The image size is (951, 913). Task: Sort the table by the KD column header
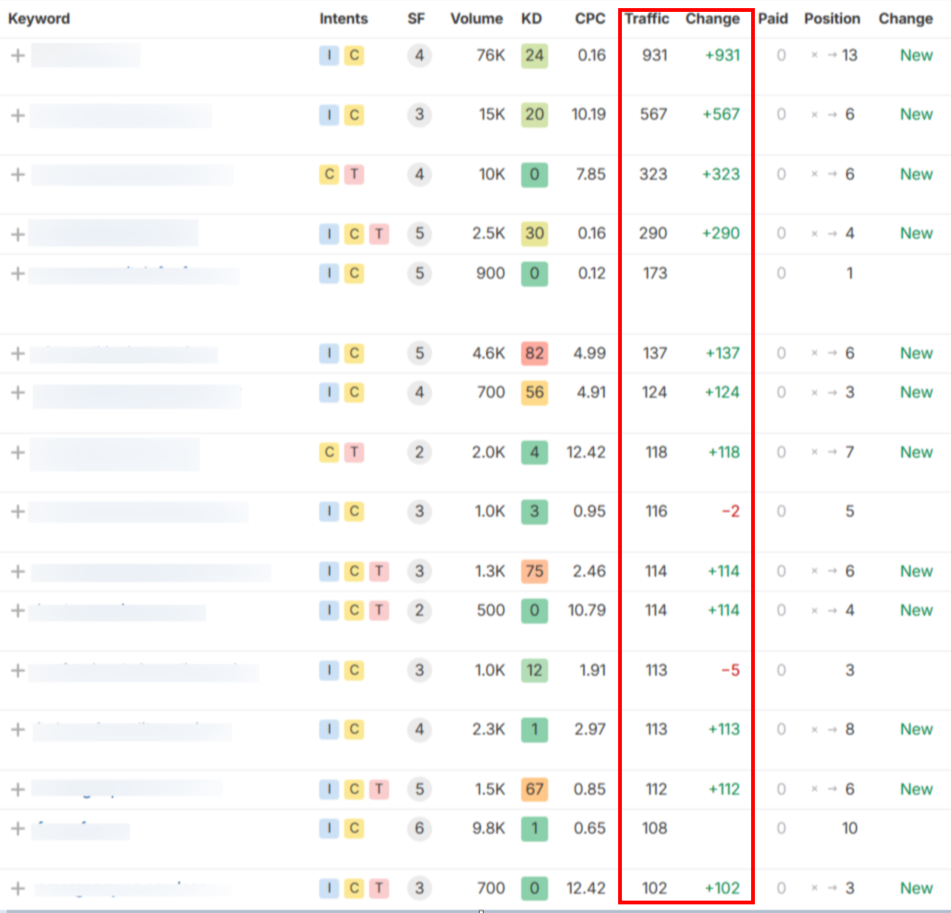(x=531, y=18)
